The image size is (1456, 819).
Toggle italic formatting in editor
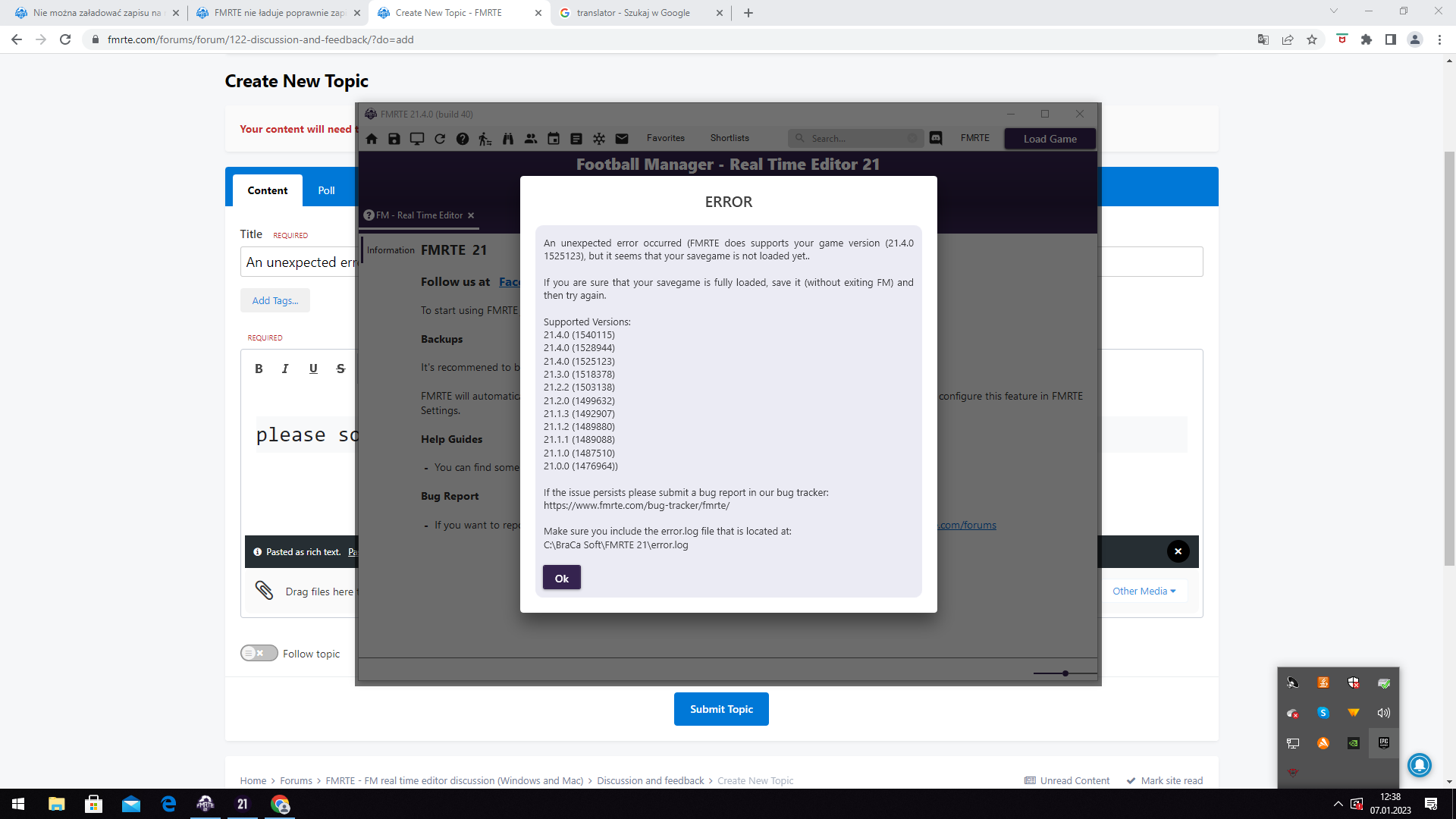pos(285,369)
